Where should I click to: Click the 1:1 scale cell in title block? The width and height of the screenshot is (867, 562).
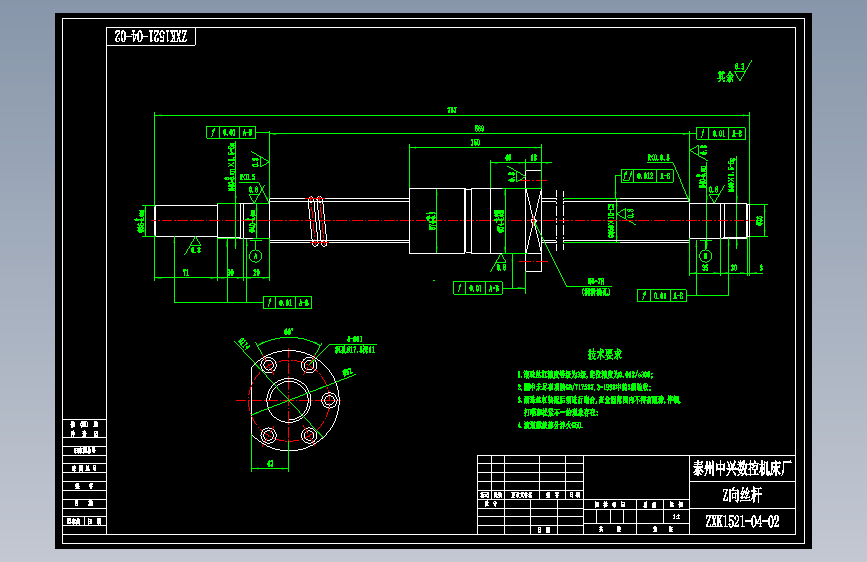tap(676, 517)
